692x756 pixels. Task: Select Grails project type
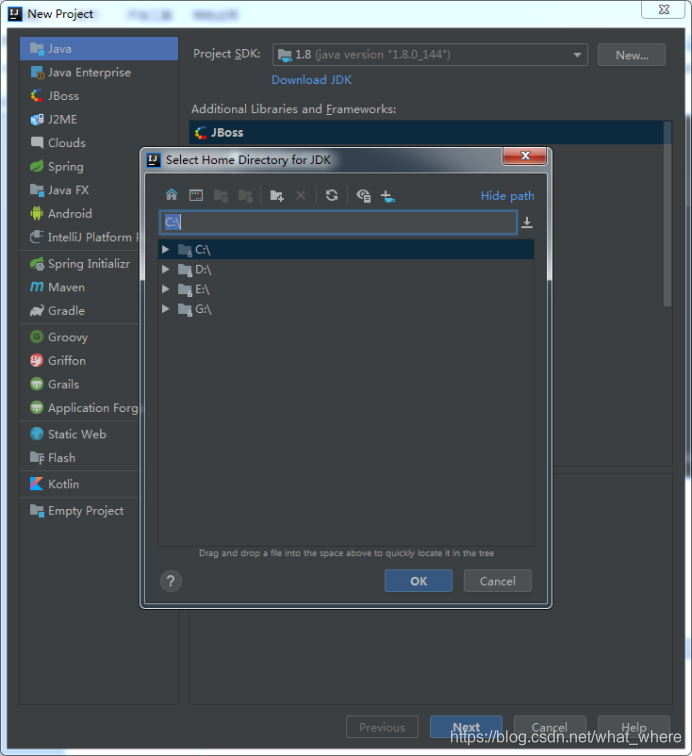point(80,384)
